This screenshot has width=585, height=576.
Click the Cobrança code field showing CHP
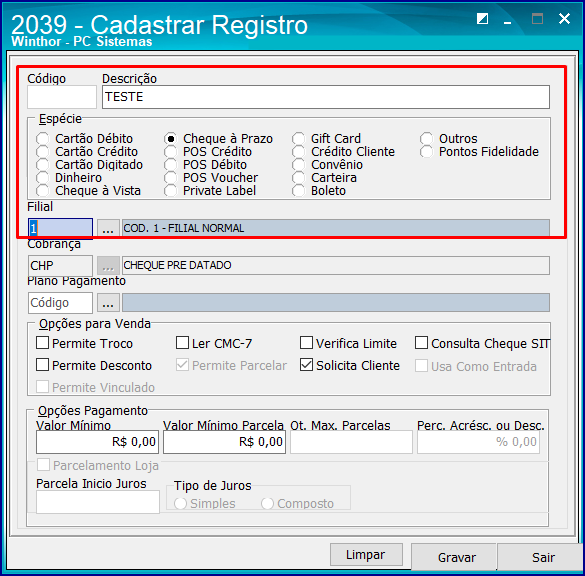coord(60,266)
